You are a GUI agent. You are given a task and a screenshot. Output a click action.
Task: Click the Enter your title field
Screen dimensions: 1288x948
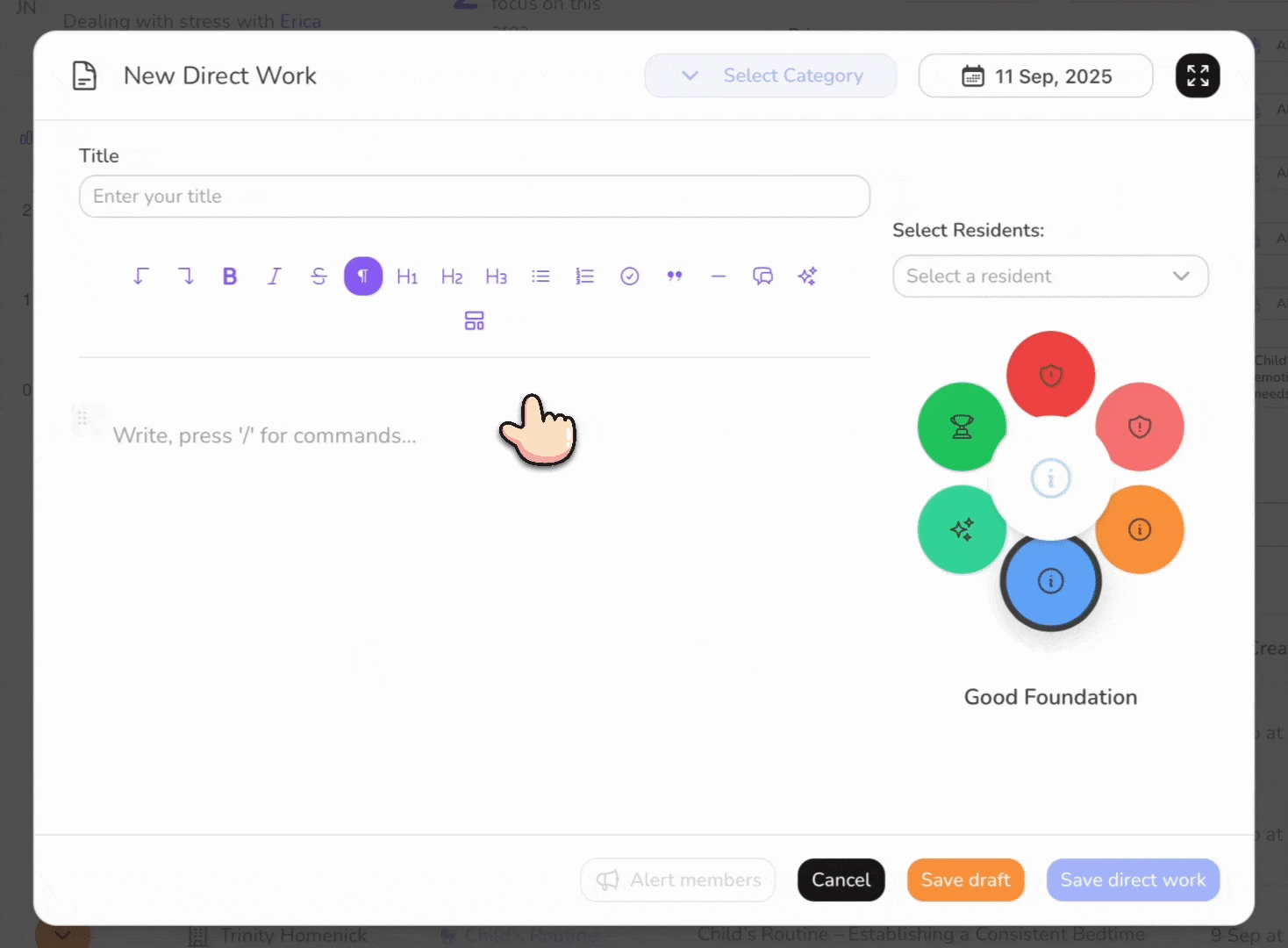point(474,197)
